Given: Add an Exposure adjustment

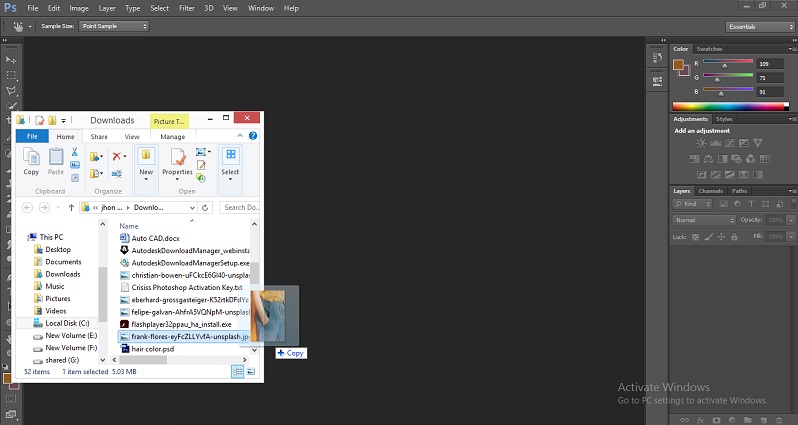Looking at the screenshot, I should coord(744,143).
